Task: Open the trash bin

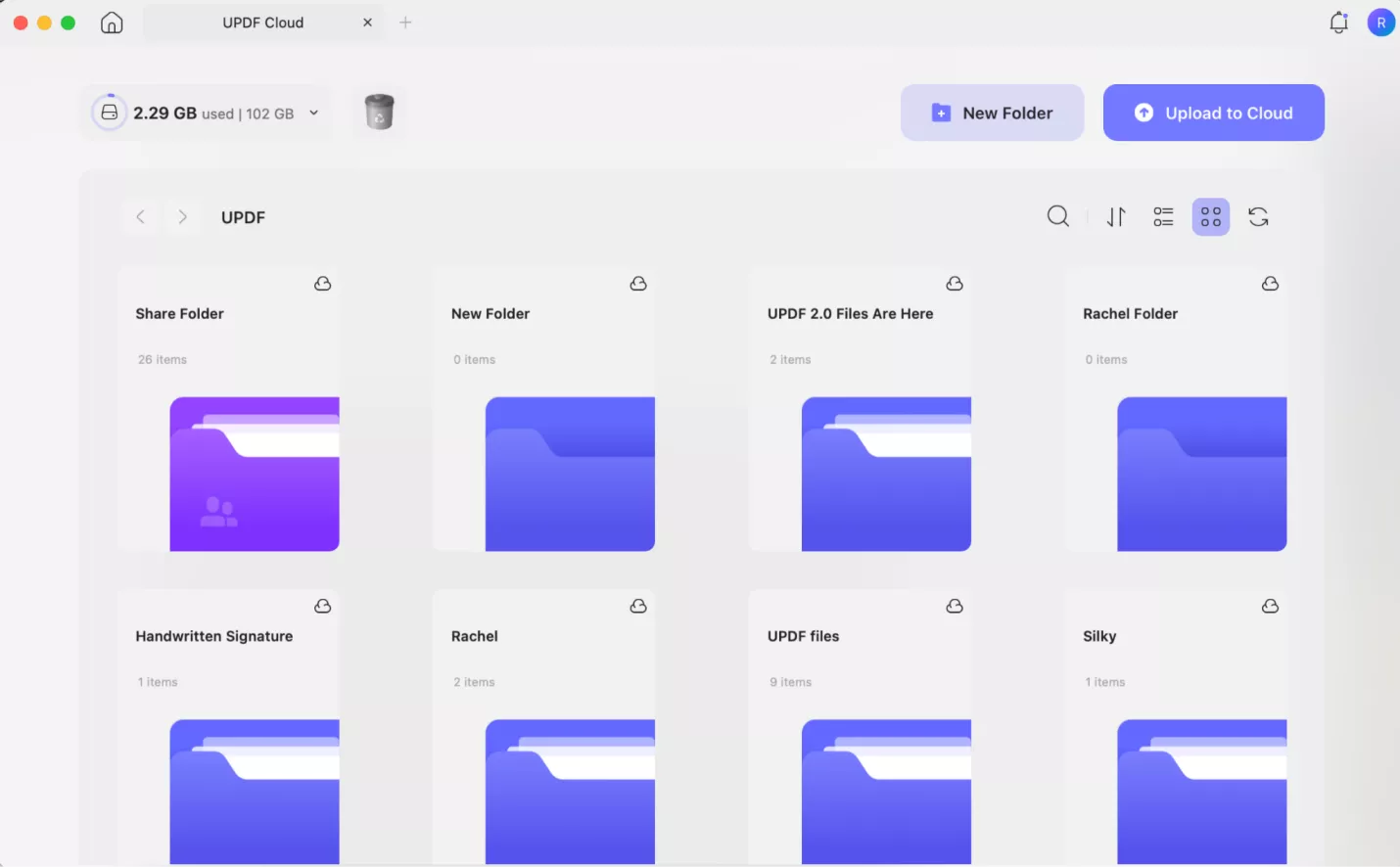Action: click(379, 113)
